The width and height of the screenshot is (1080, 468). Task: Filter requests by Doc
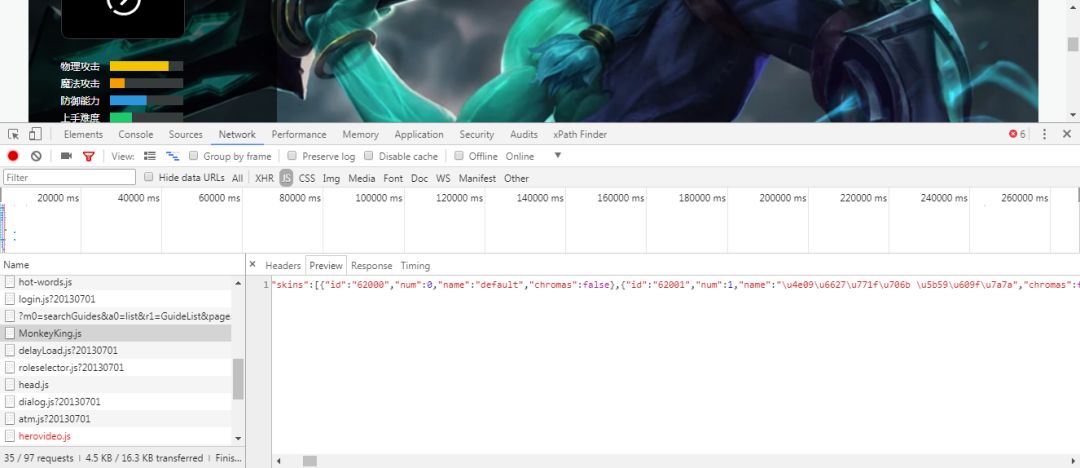419,178
